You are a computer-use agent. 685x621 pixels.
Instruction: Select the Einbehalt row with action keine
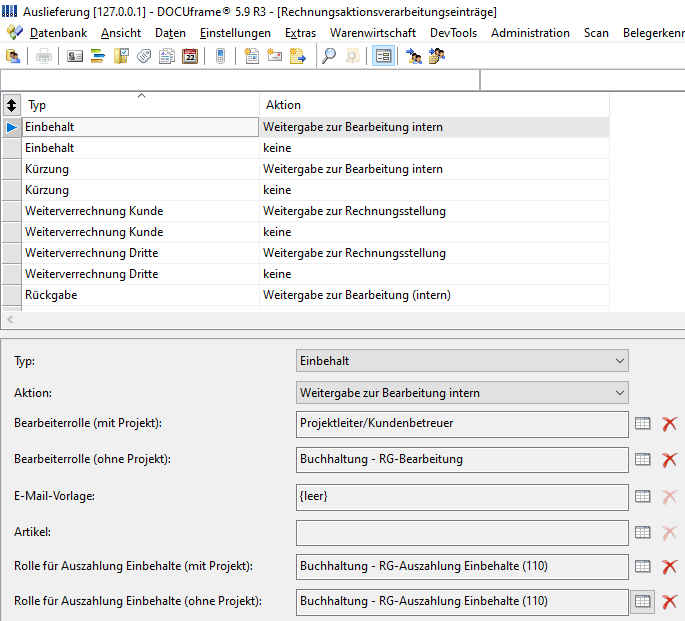(306, 148)
